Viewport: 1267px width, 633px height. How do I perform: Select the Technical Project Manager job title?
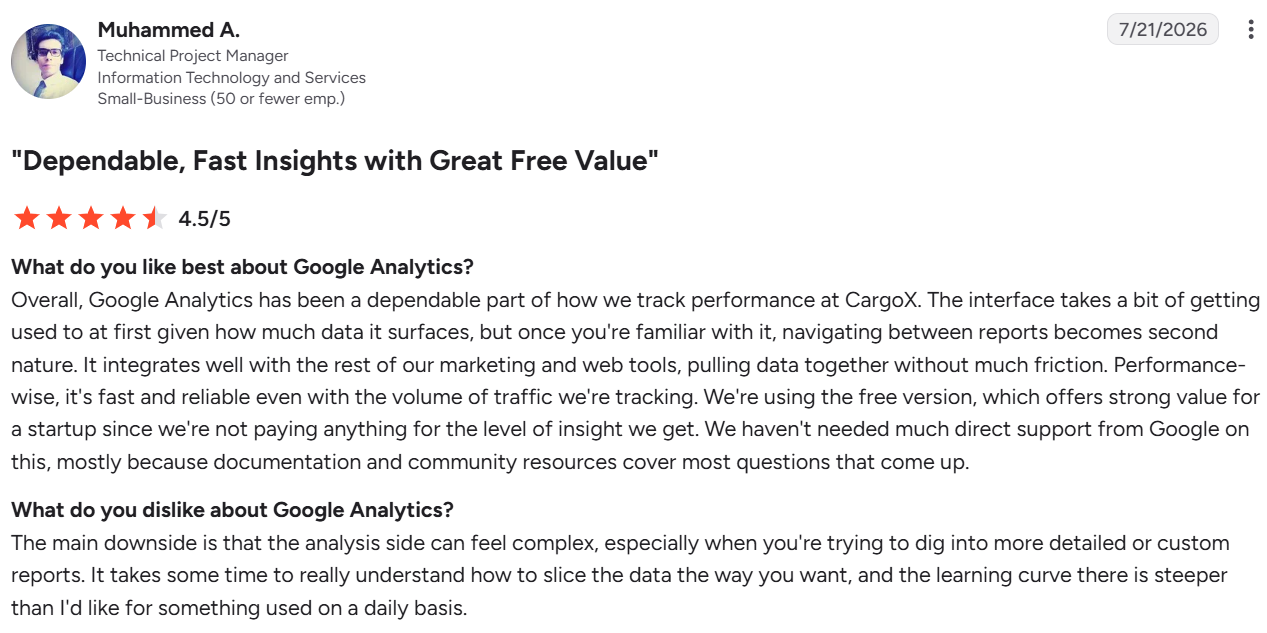(x=193, y=56)
